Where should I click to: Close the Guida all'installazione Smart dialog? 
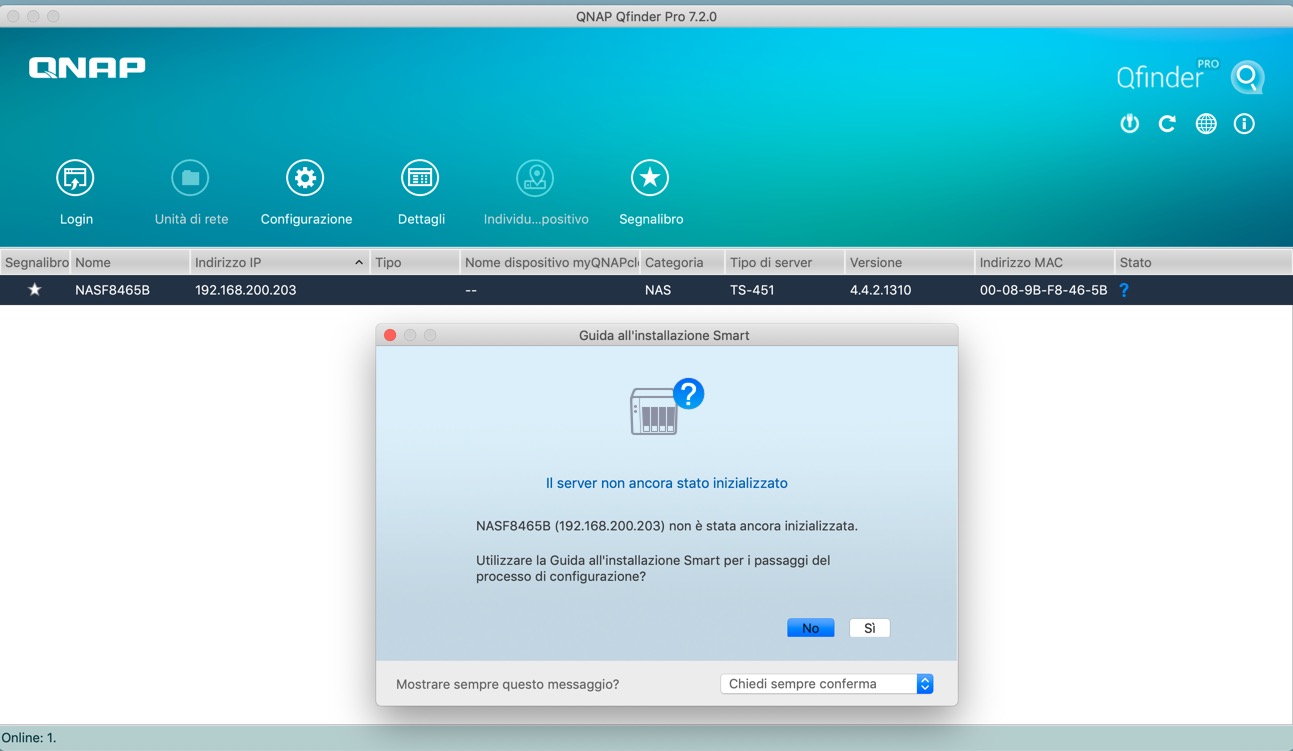click(390, 335)
